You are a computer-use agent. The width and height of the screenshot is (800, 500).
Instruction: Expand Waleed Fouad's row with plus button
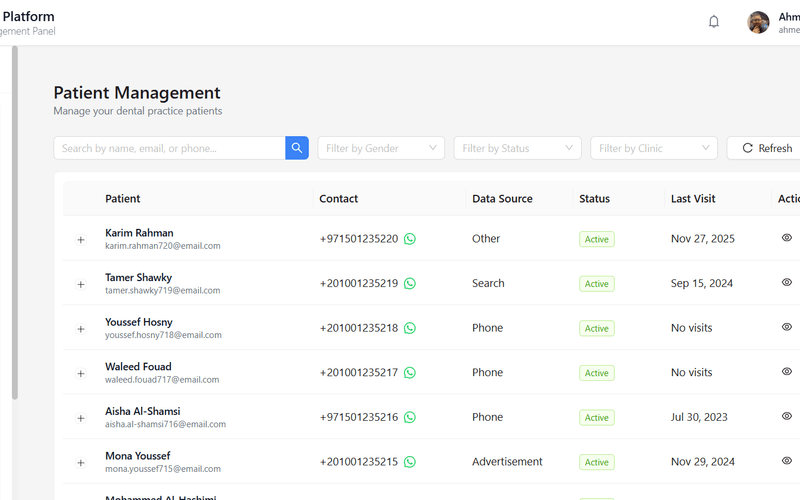pyautogui.click(x=81, y=374)
